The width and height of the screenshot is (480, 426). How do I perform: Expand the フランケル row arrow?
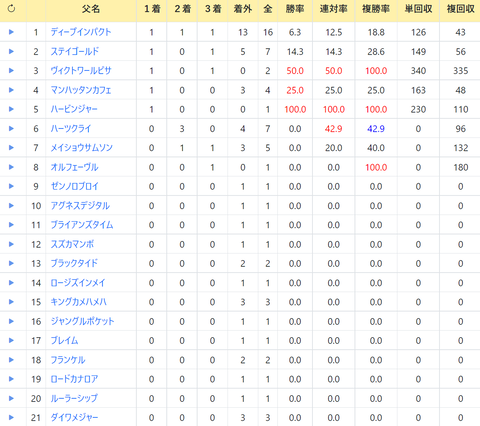11,360
